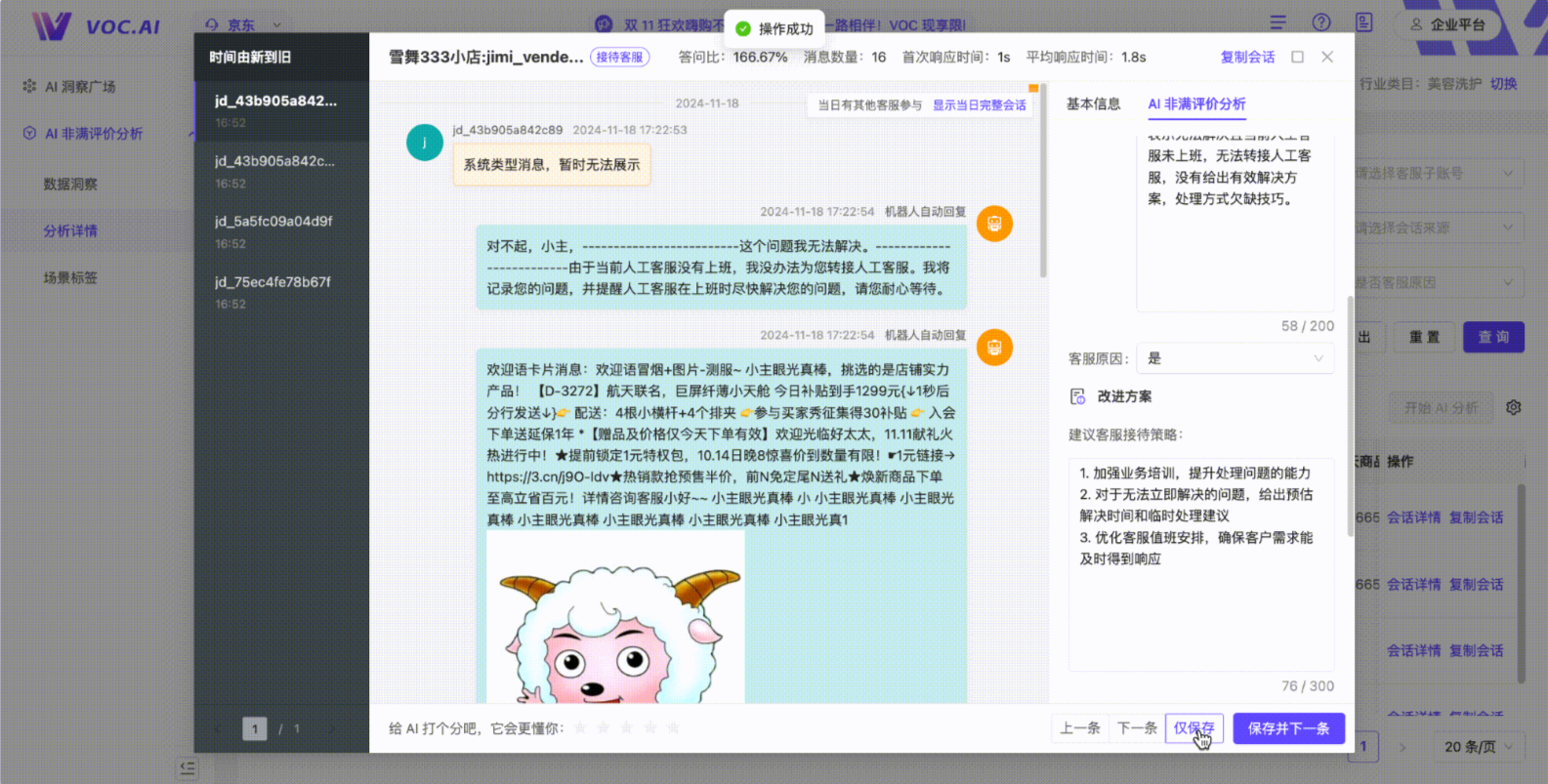The height and width of the screenshot is (784, 1548).
Task: Click the analysis text area
Action: 1234,223
